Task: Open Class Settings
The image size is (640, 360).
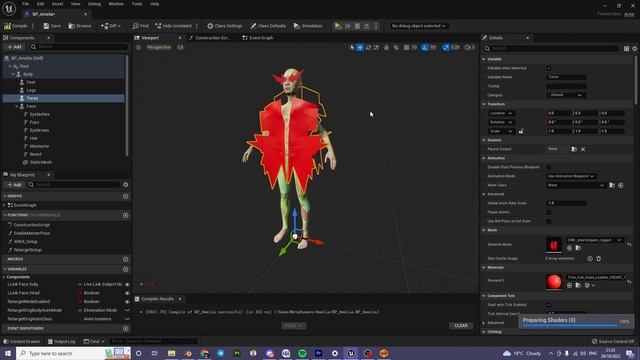Action: coord(224,26)
